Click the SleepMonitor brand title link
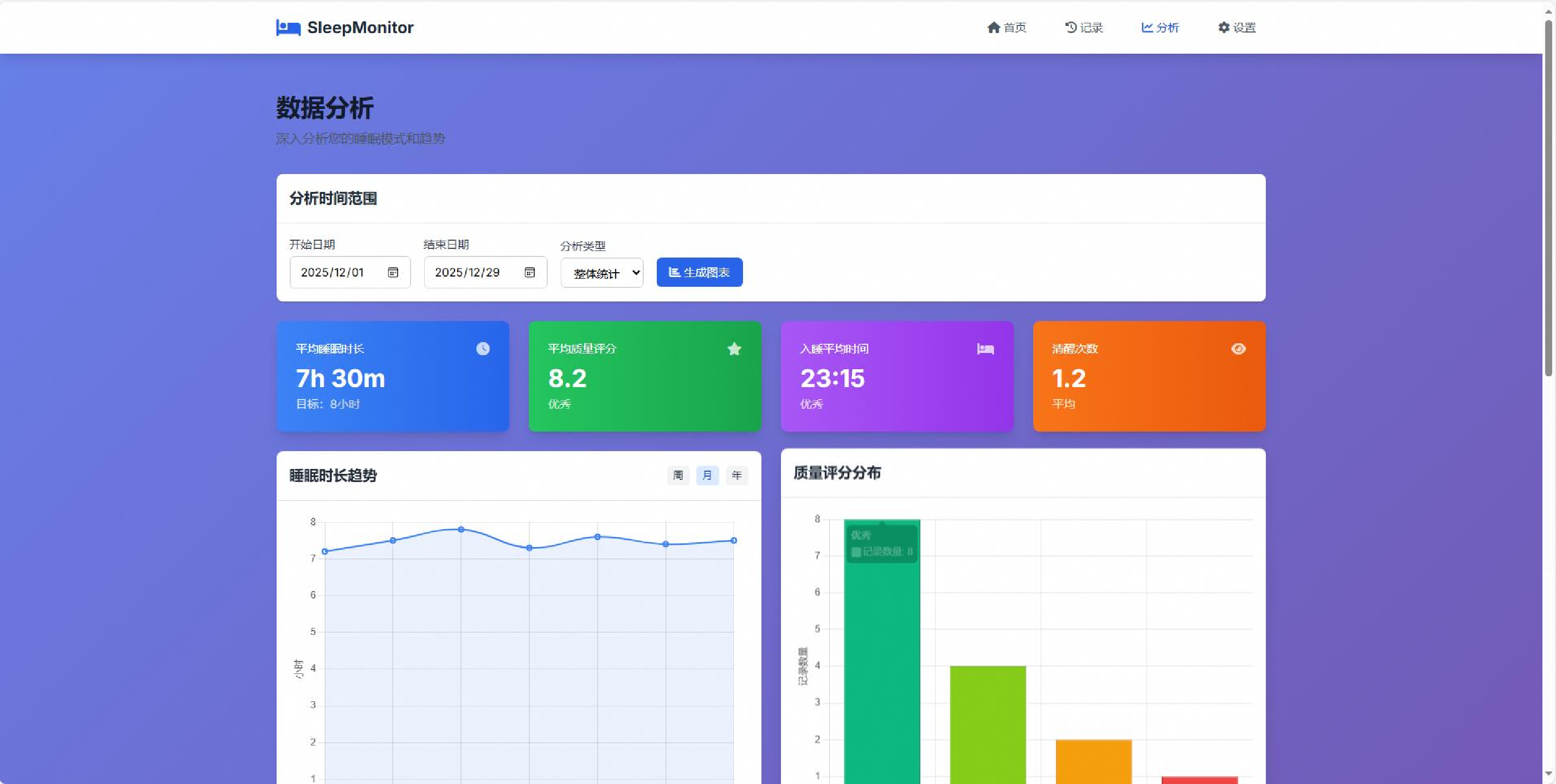 click(x=360, y=28)
